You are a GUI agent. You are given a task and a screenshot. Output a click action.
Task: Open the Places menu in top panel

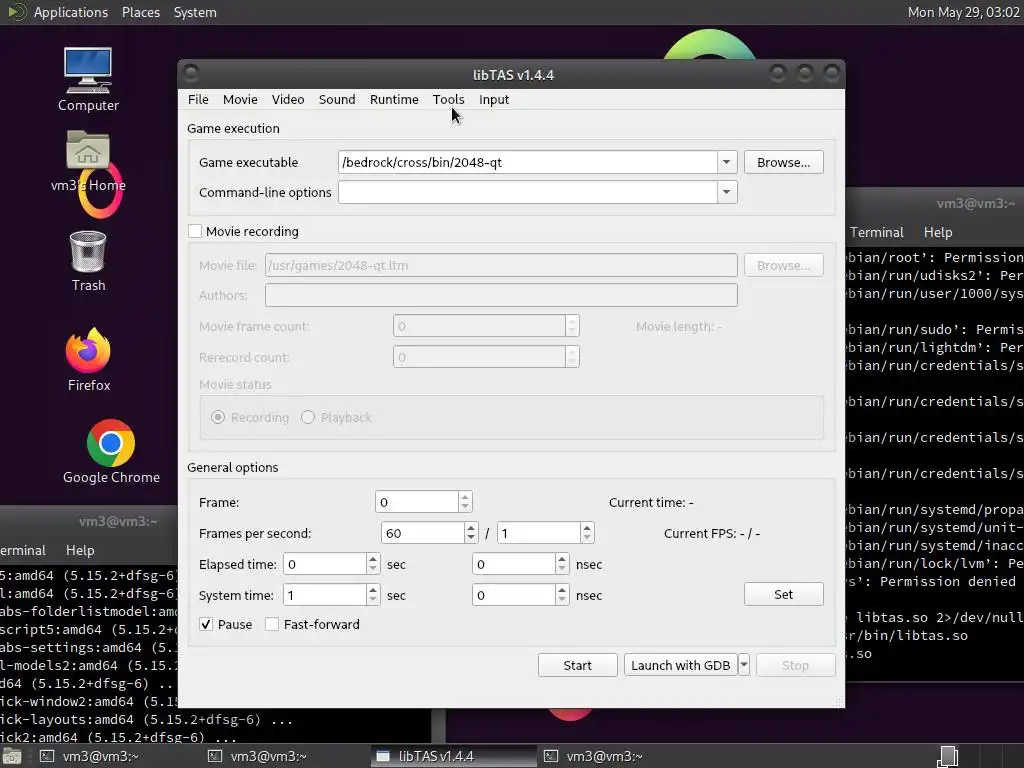coord(140,12)
